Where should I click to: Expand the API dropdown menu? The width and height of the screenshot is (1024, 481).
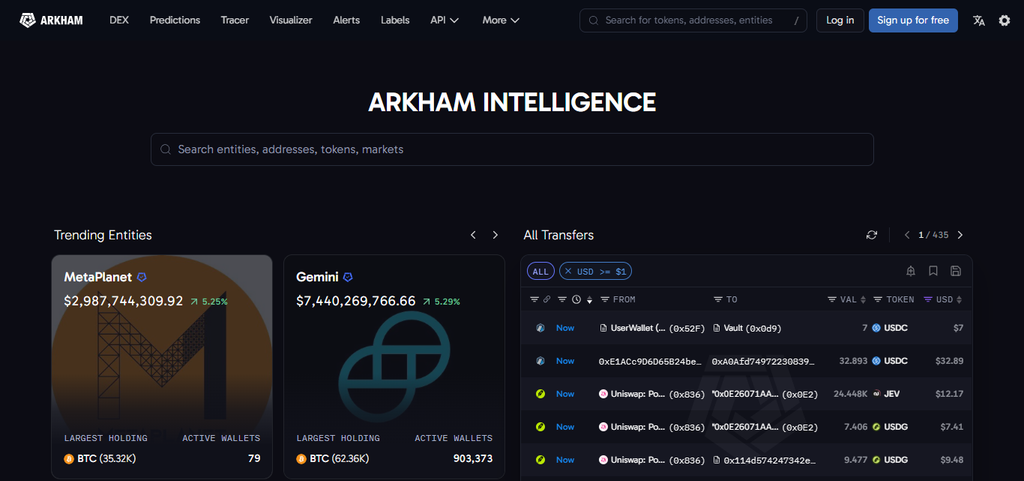coord(445,20)
